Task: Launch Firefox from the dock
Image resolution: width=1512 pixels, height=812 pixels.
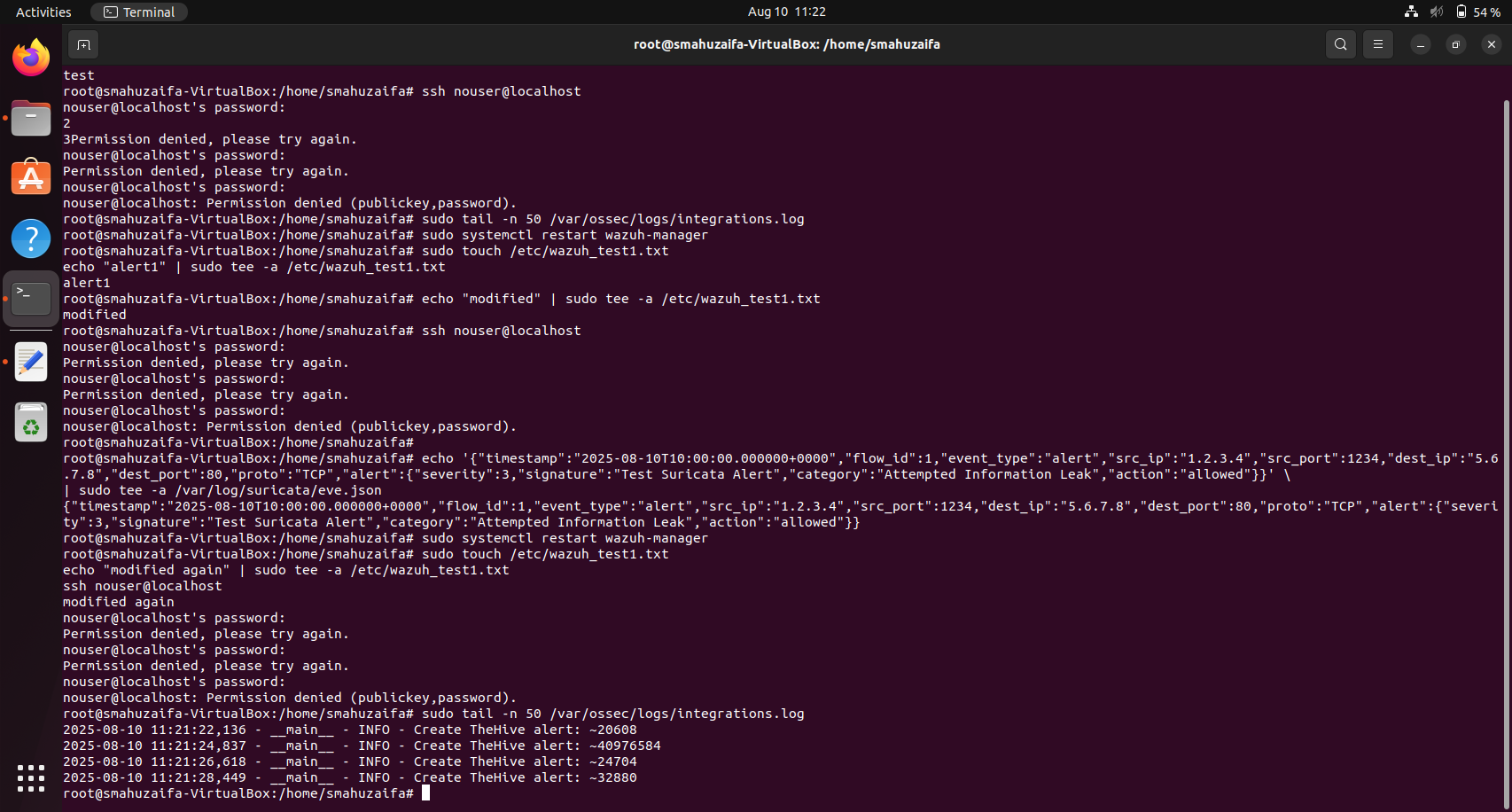Action: click(31, 59)
